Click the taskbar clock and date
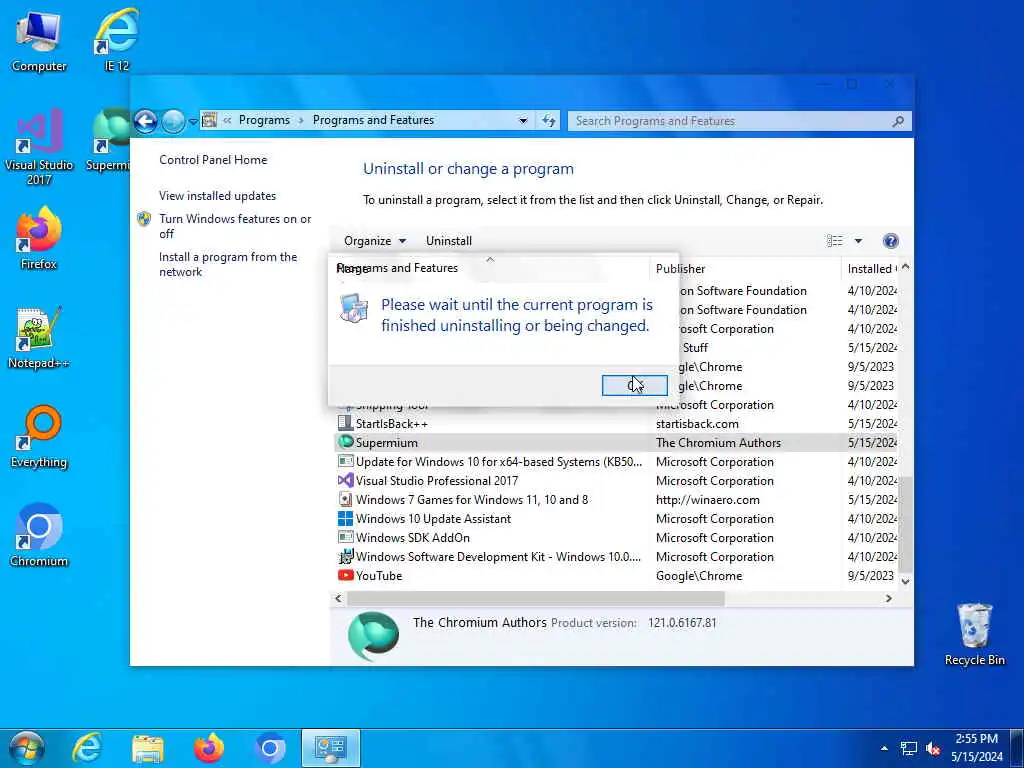Image resolution: width=1024 pixels, height=768 pixels. 977,748
